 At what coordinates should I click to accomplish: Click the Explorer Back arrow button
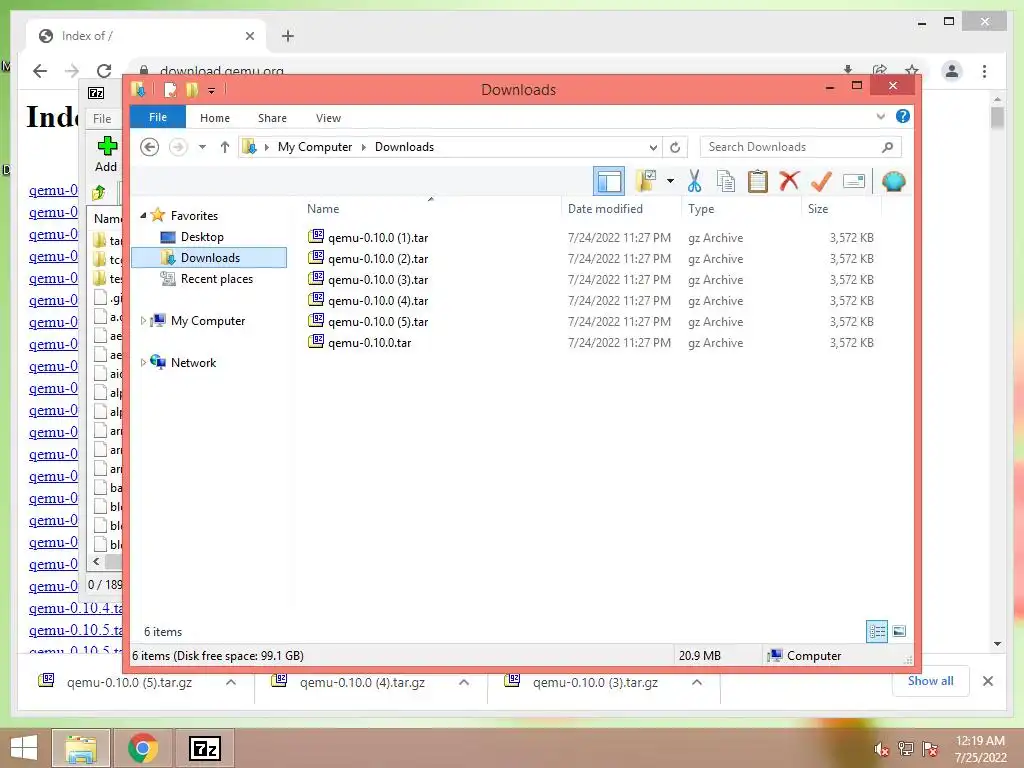click(150, 147)
